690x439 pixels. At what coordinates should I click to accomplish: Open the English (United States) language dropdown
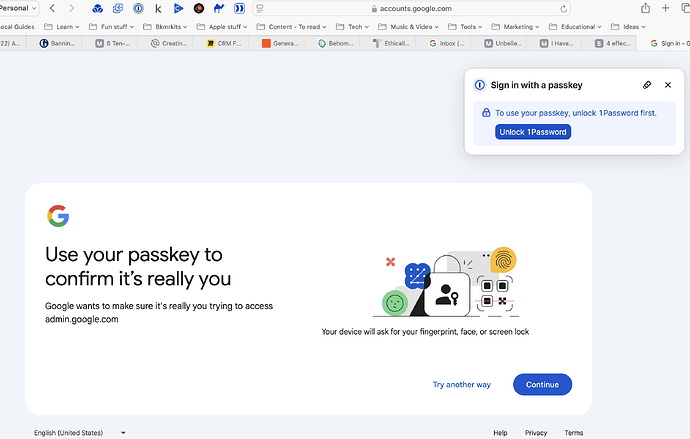(x=80, y=433)
